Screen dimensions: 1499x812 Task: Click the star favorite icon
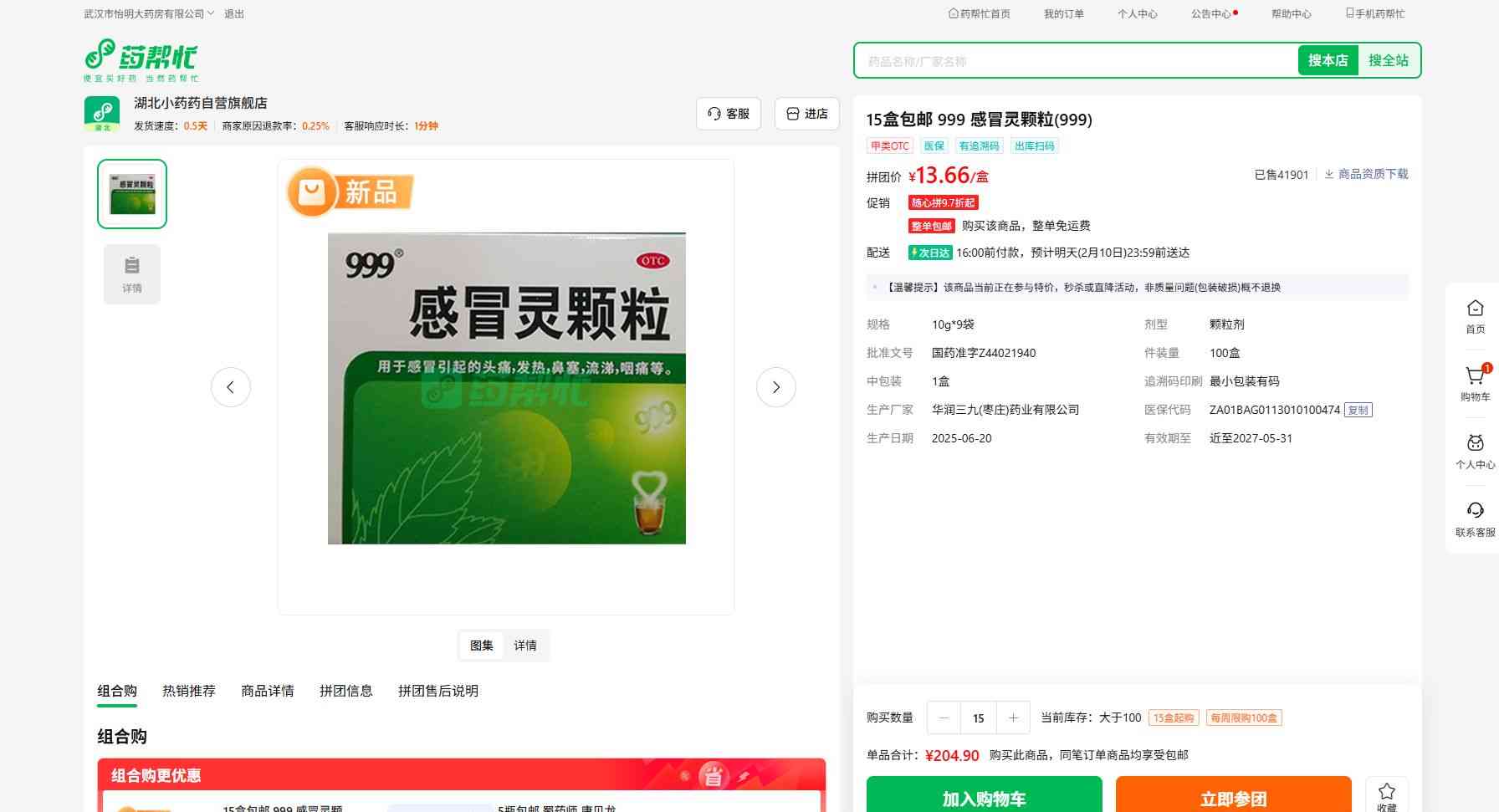click(x=1386, y=793)
